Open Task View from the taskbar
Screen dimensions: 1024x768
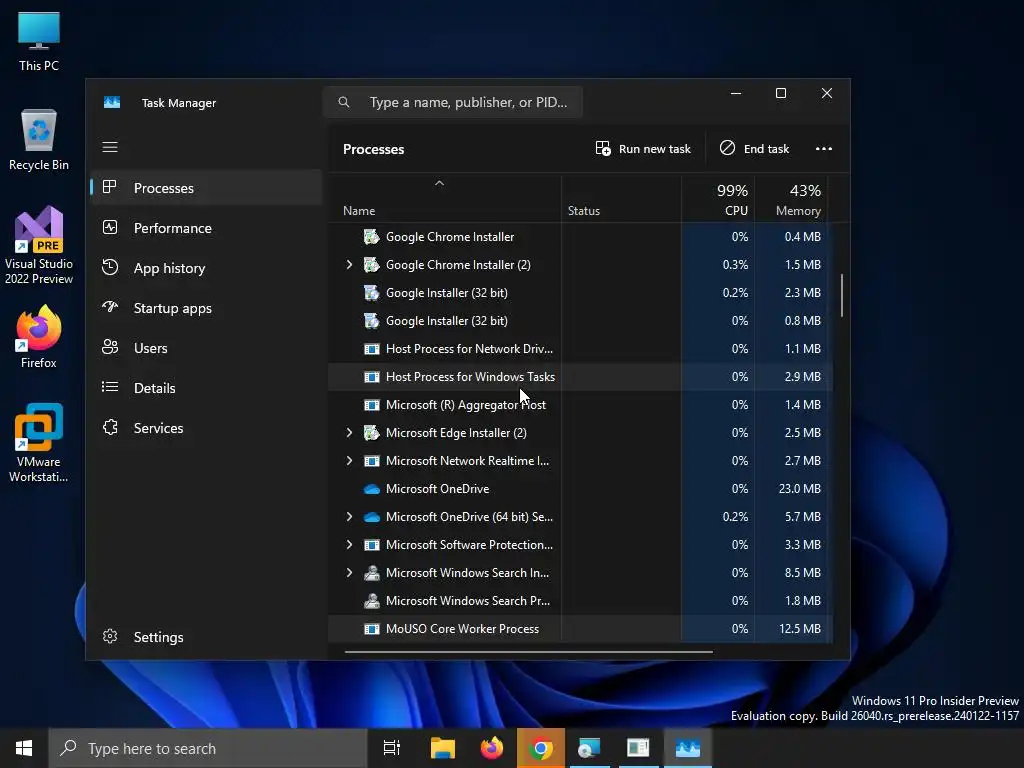click(x=392, y=748)
